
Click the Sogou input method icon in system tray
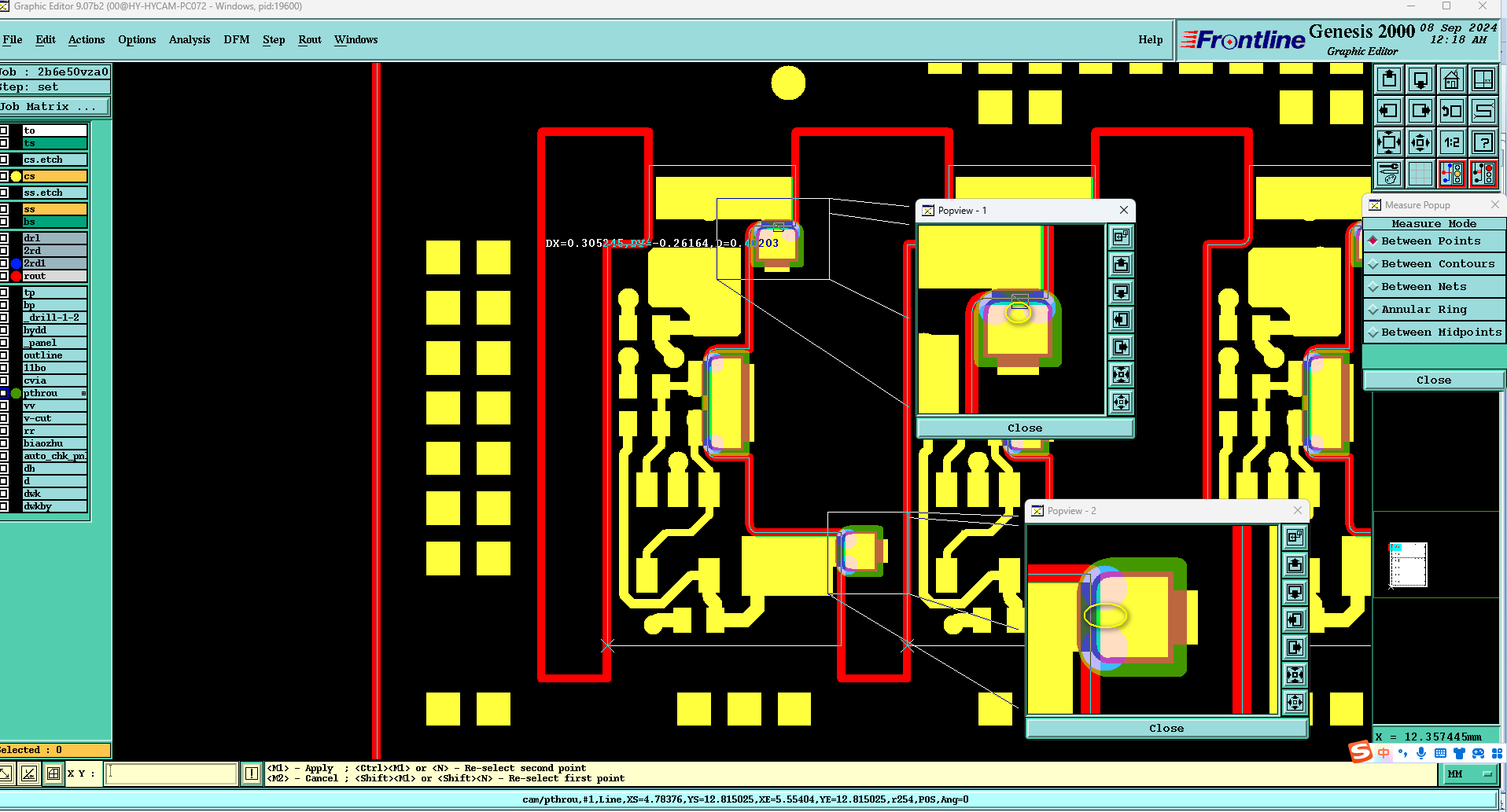click(1361, 752)
